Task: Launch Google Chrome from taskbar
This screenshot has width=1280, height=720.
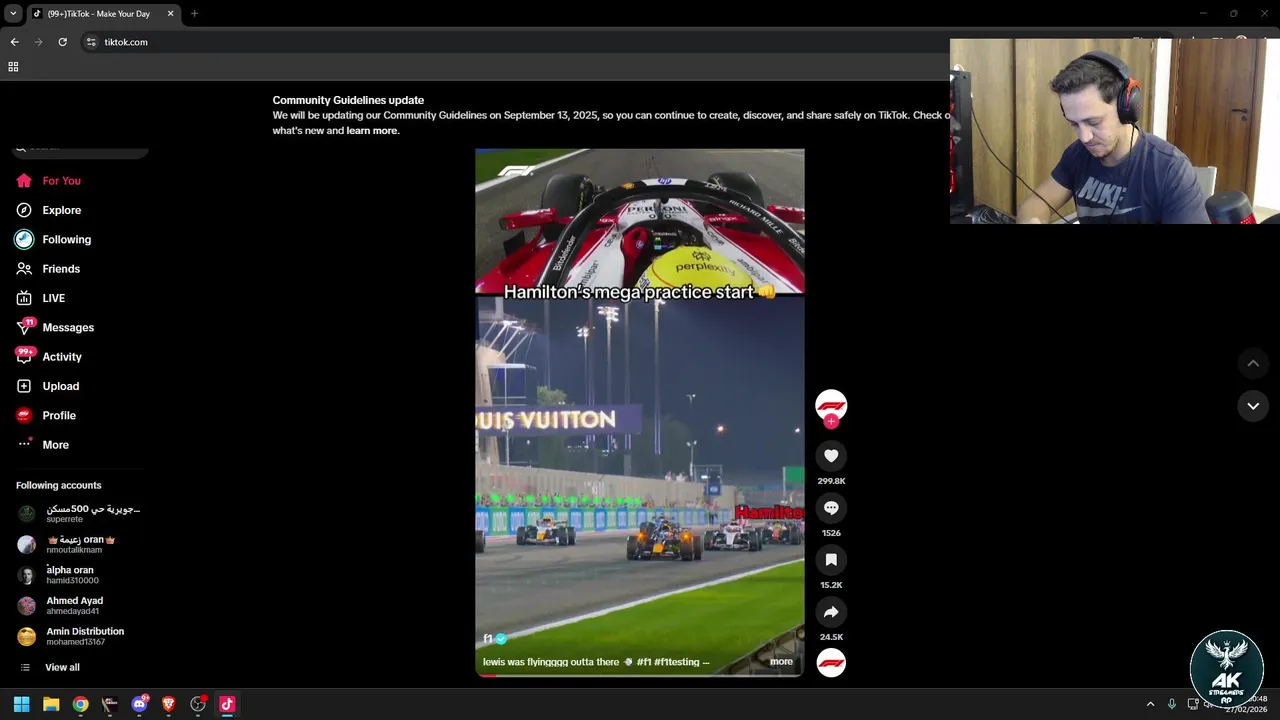Action: pos(80,704)
